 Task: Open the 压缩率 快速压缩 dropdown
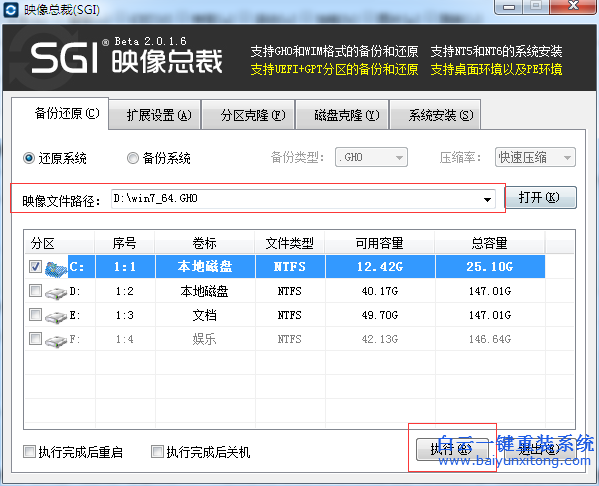coord(535,157)
